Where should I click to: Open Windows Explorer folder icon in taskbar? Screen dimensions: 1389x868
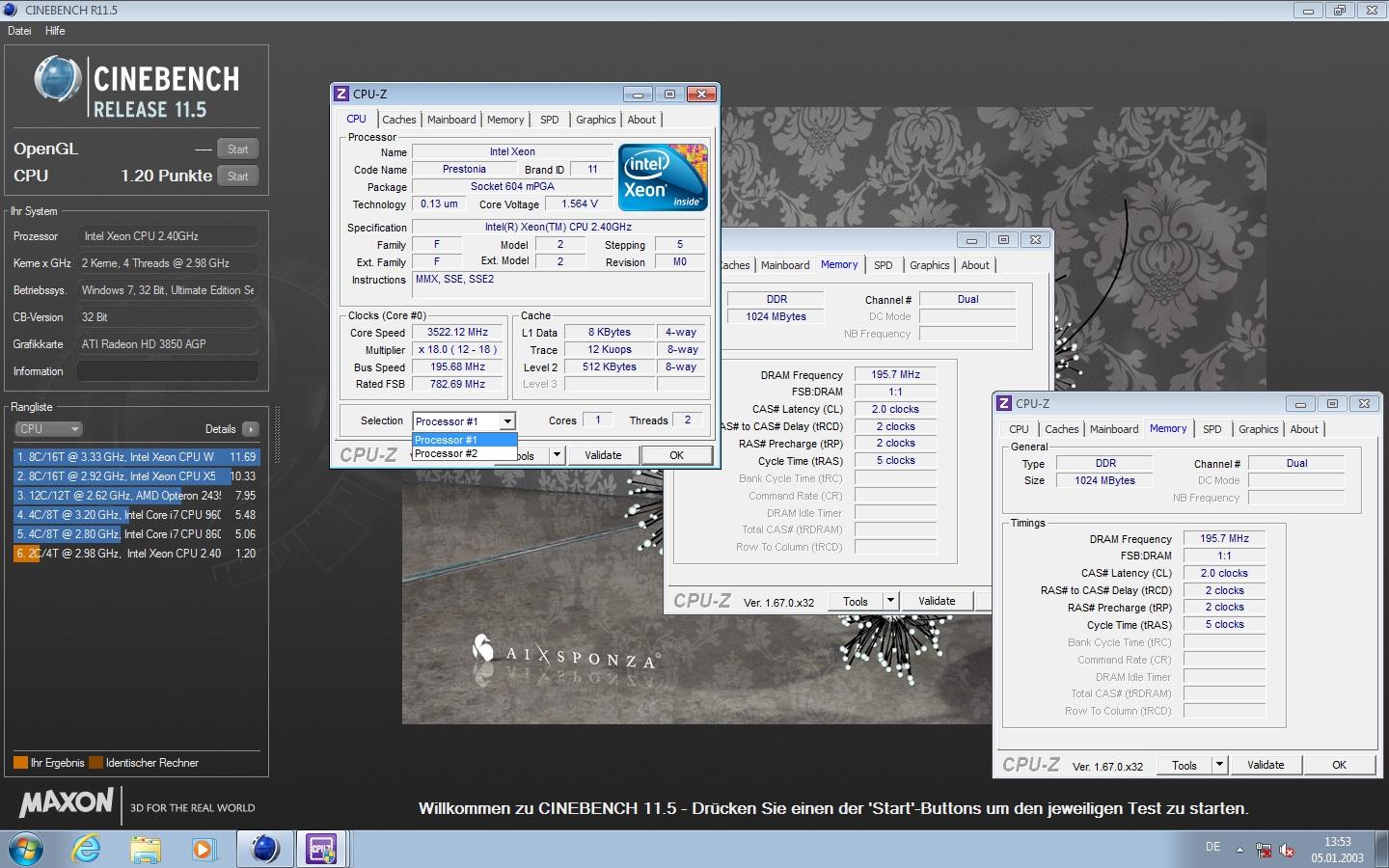pyautogui.click(x=146, y=850)
